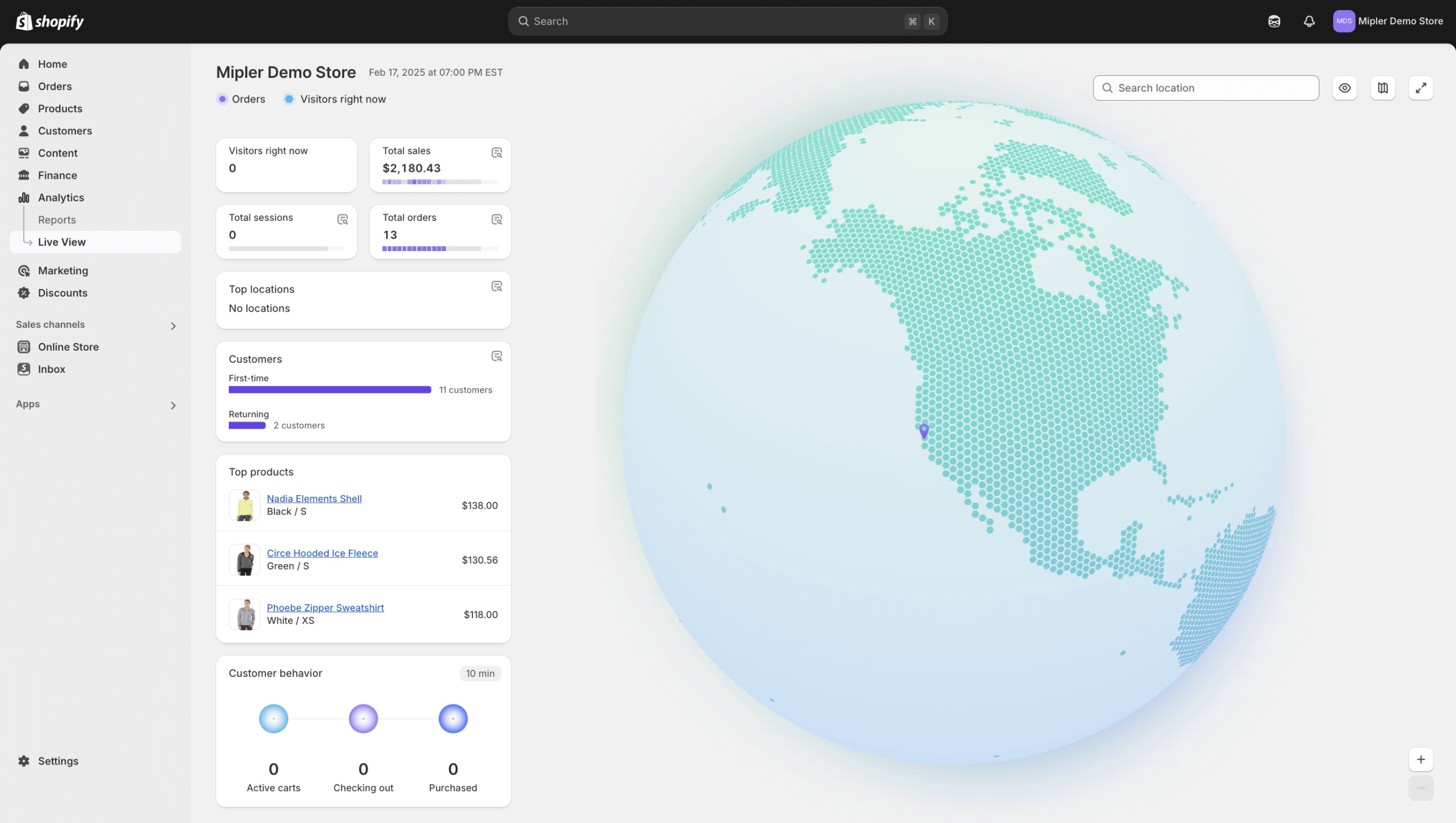Screen dimensions: 1456x823
Task: Open the Sidekick assistant icon in top bar
Action: 1274,21
